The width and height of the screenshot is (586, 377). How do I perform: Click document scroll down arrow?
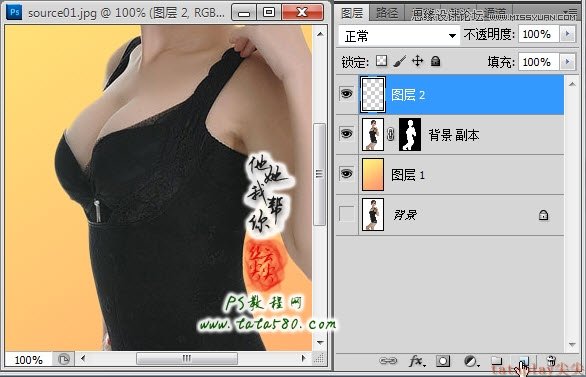tap(320, 342)
